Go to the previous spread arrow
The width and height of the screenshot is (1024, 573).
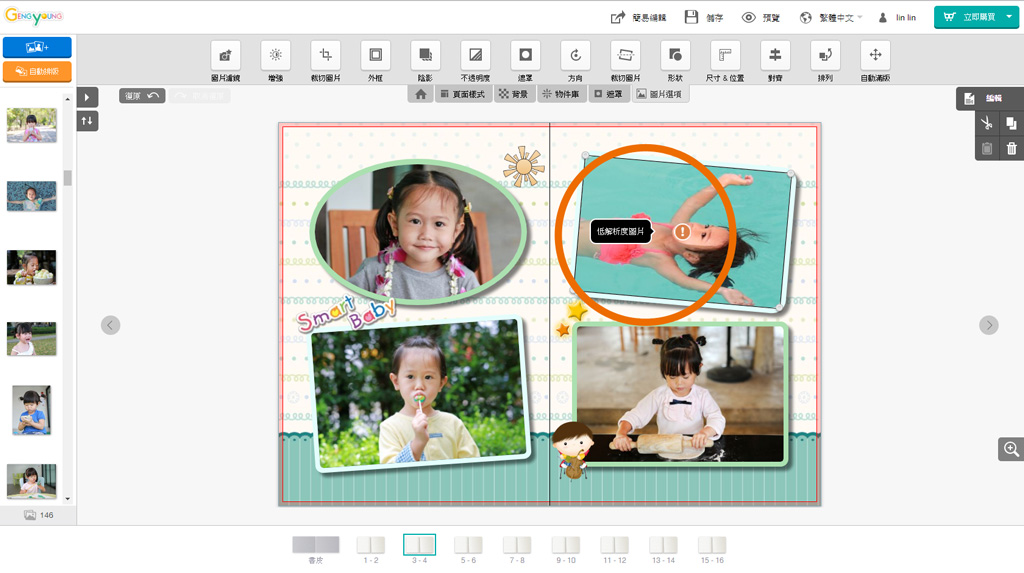110,325
